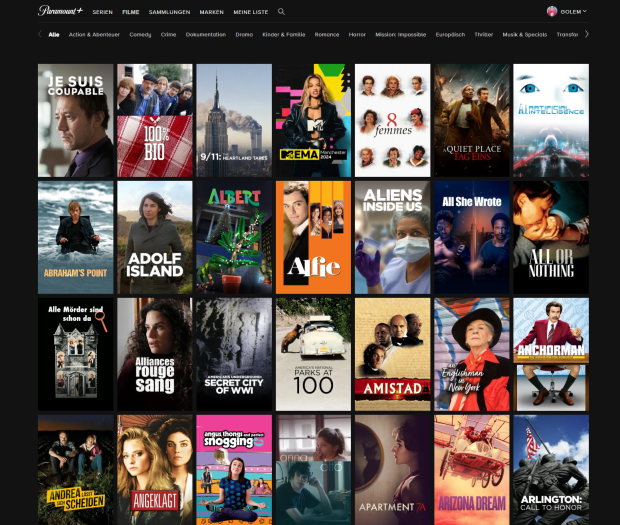Open the Serien menu
The width and height of the screenshot is (620, 525).
click(x=103, y=12)
